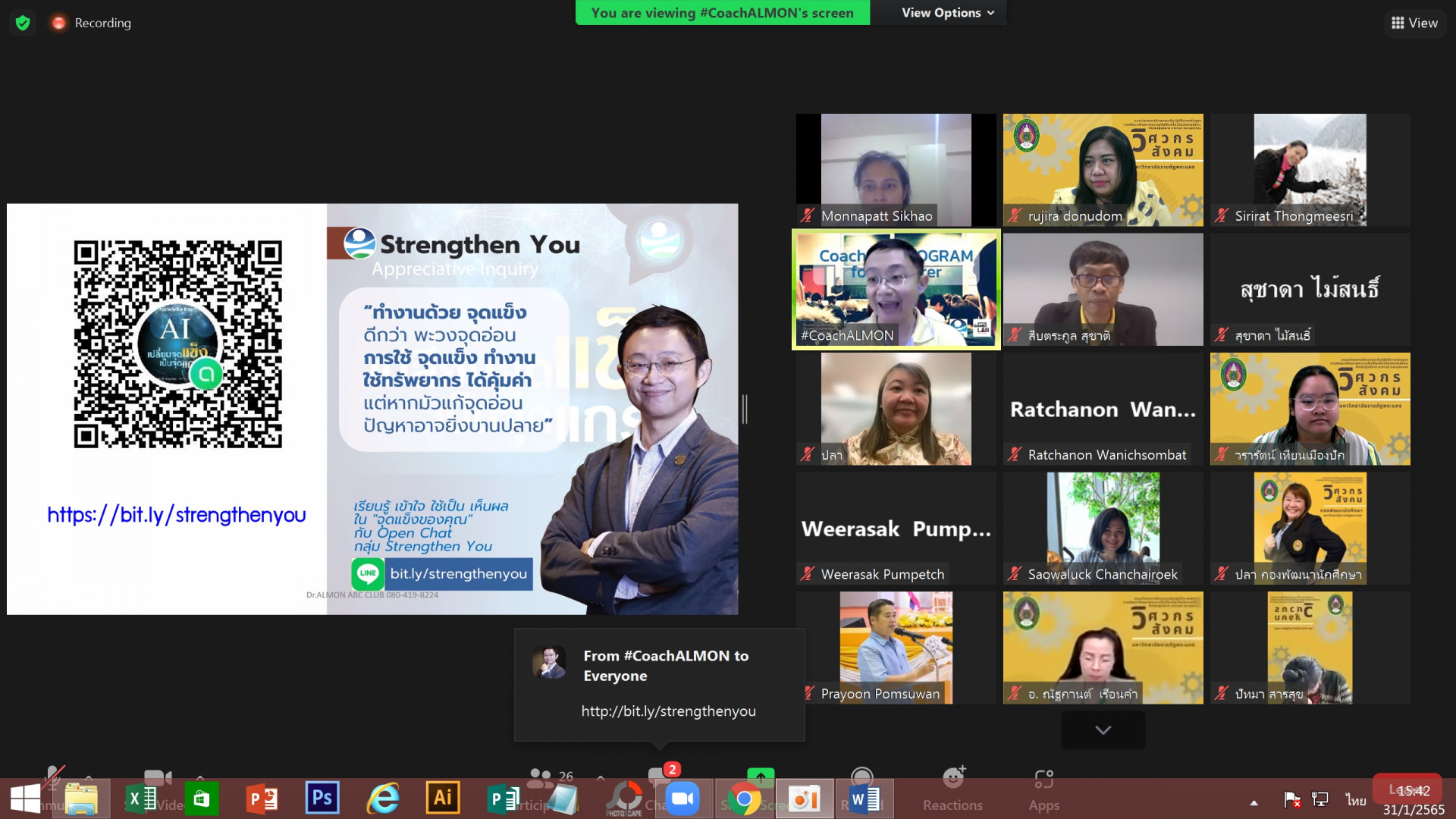Open the Notepad icon in the taskbar
This screenshot has width=1456, height=819.
click(x=563, y=799)
